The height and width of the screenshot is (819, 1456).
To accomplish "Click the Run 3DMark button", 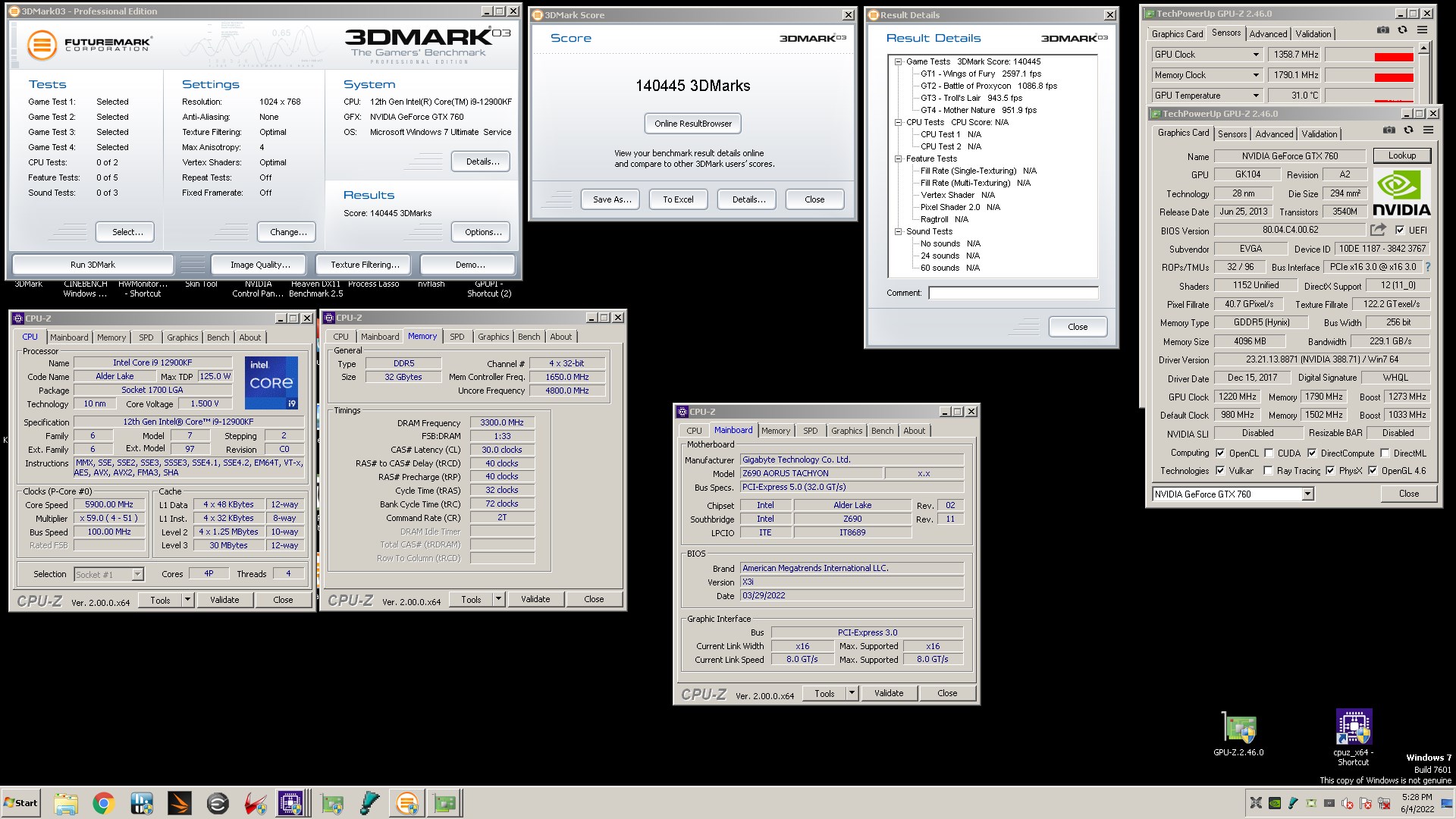I will 93,265.
